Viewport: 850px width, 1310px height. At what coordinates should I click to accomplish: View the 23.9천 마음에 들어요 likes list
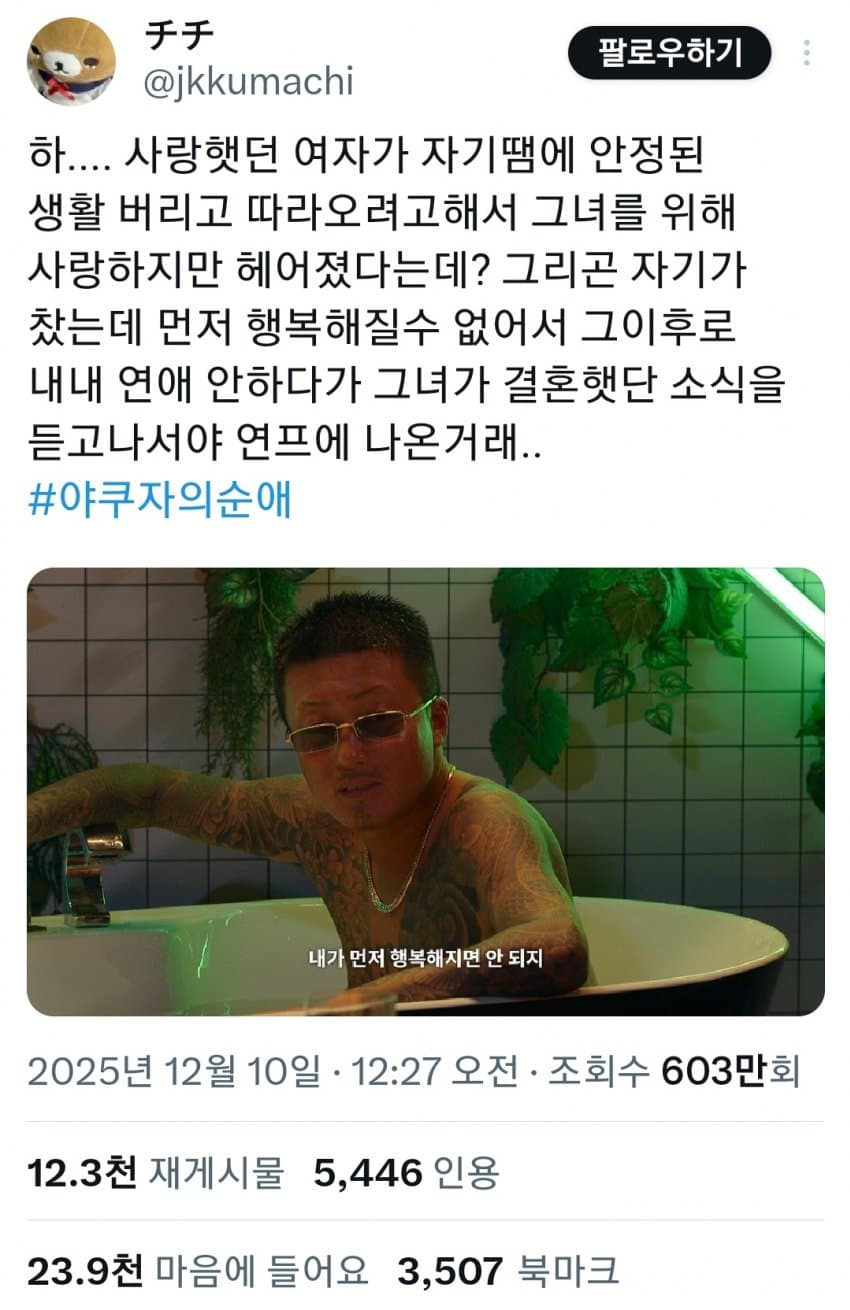197,1271
